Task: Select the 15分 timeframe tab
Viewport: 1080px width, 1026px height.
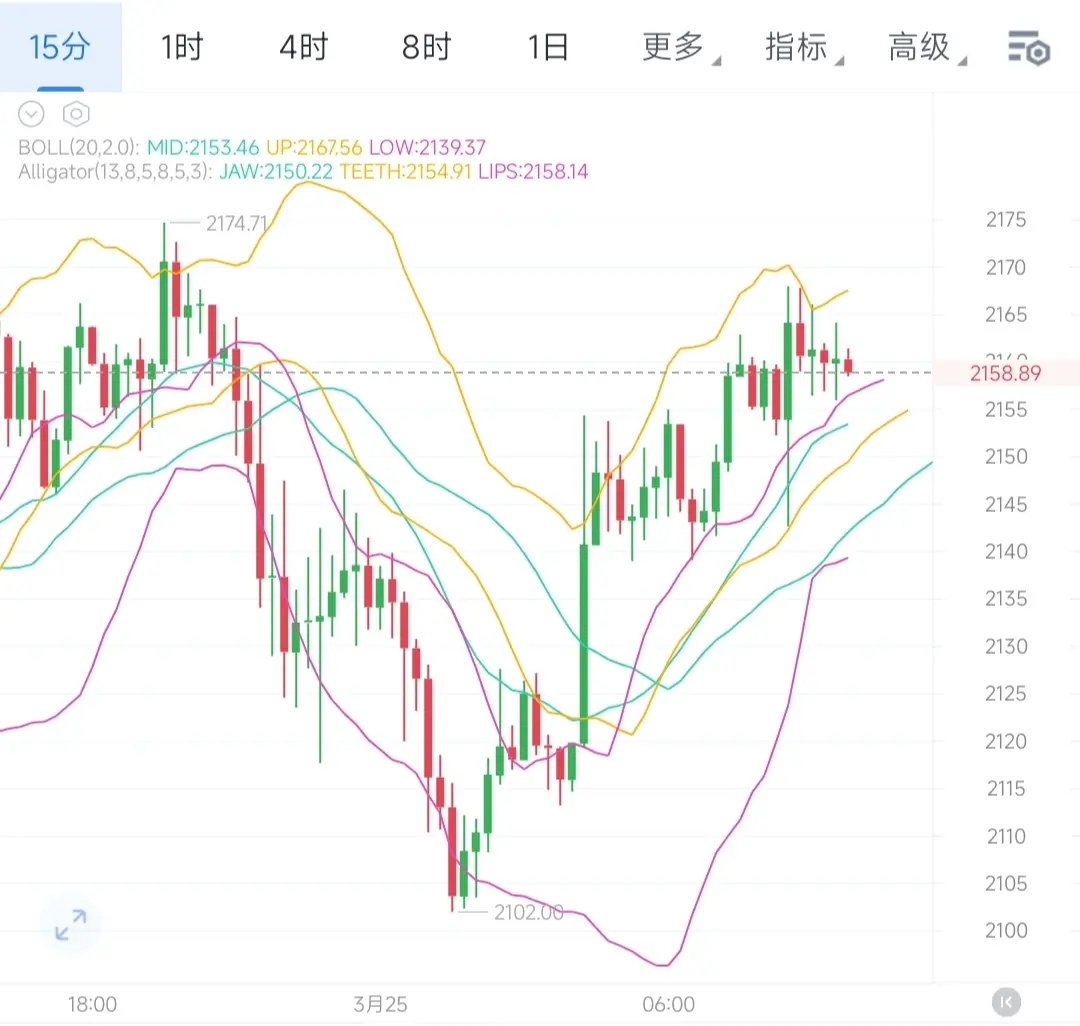Action: pyautogui.click(x=60, y=47)
